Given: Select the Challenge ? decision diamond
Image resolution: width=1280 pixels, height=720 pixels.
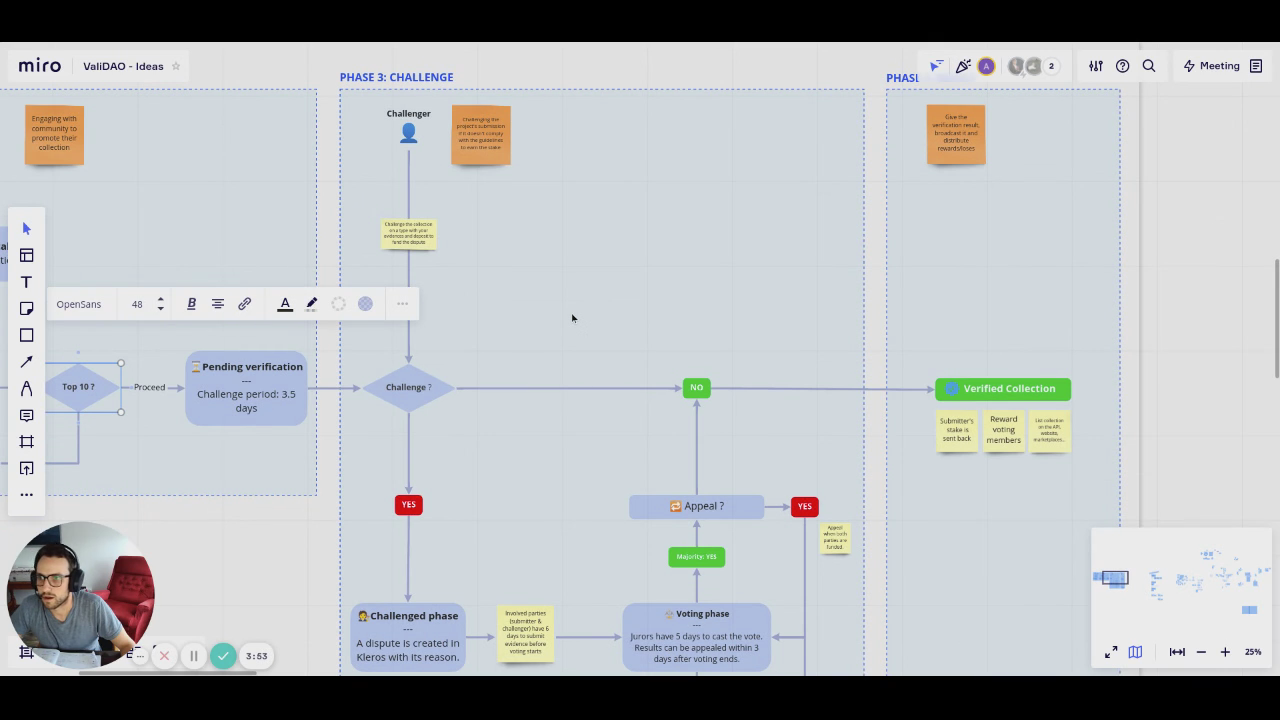Looking at the screenshot, I should point(408,388).
